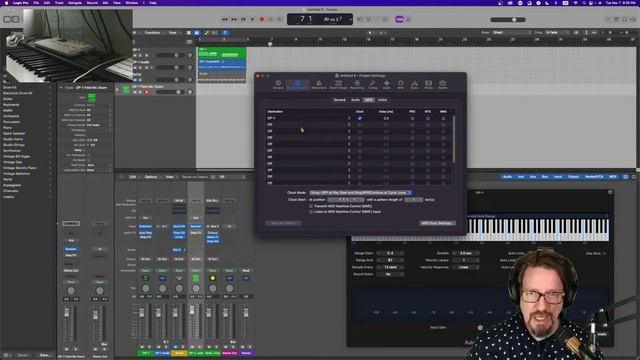Switch to the General synchronization tab
Image resolution: width=640 pixels, height=360 pixels.
(x=339, y=100)
